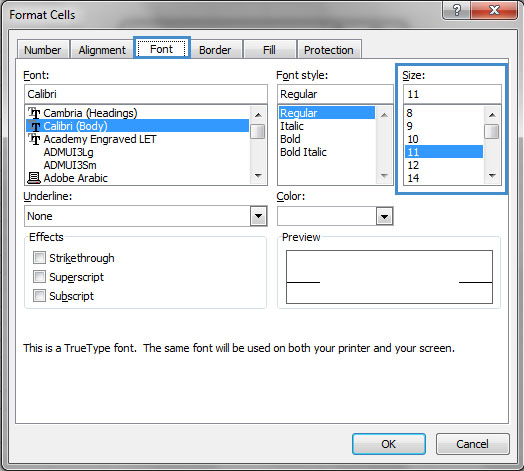Click the Size input field
Screen dimensions: 524x471
tap(452, 94)
